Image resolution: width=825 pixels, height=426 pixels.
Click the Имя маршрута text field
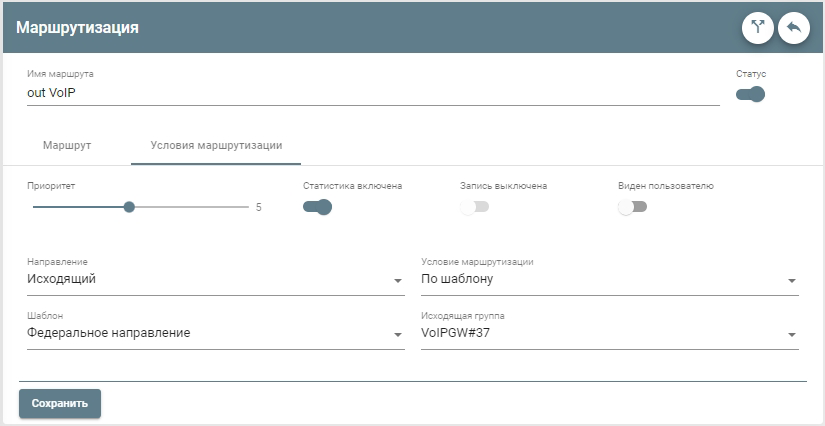coord(372,92)
